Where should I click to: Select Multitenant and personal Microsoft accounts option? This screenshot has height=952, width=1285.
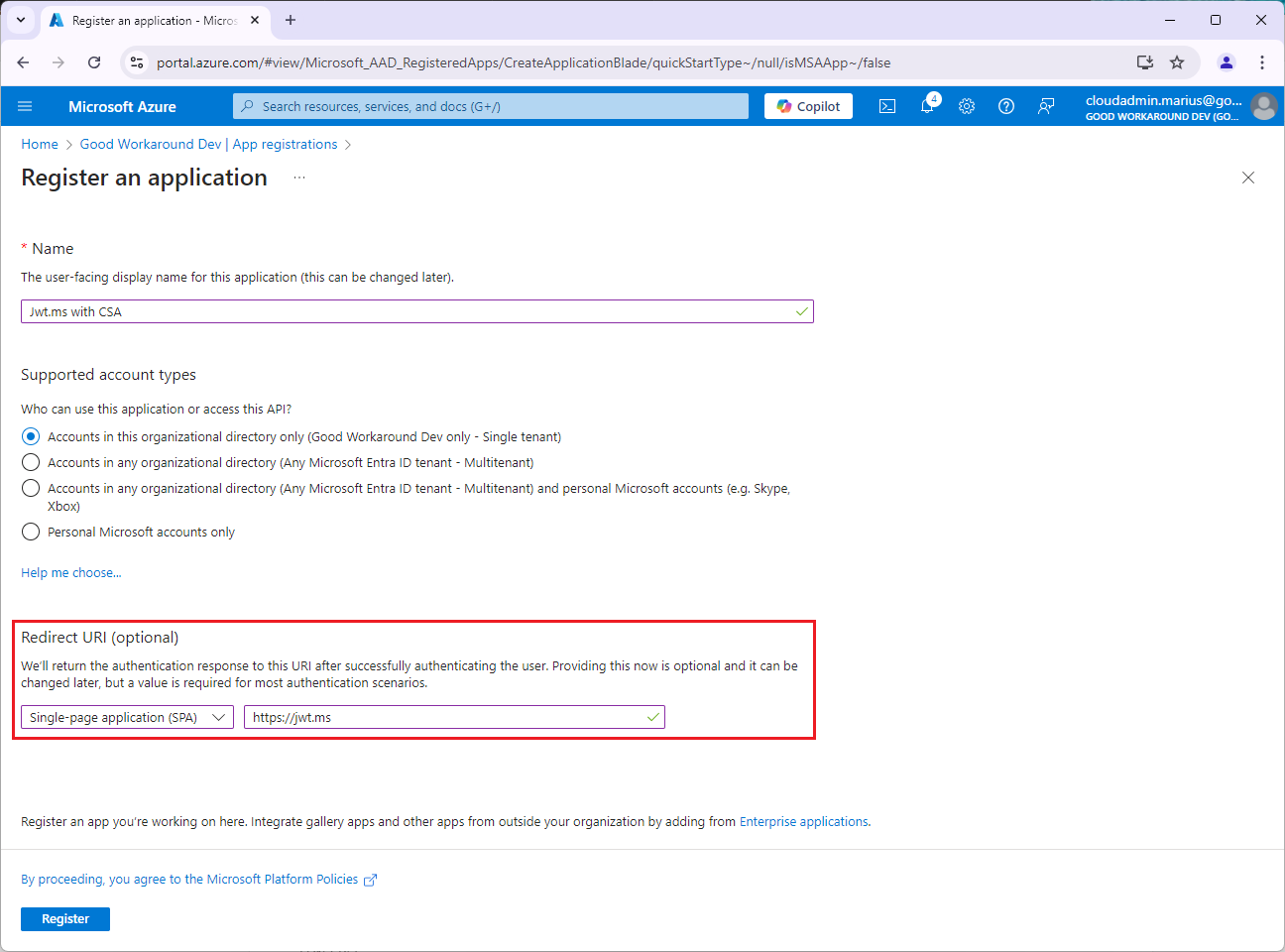coord(31,488)
